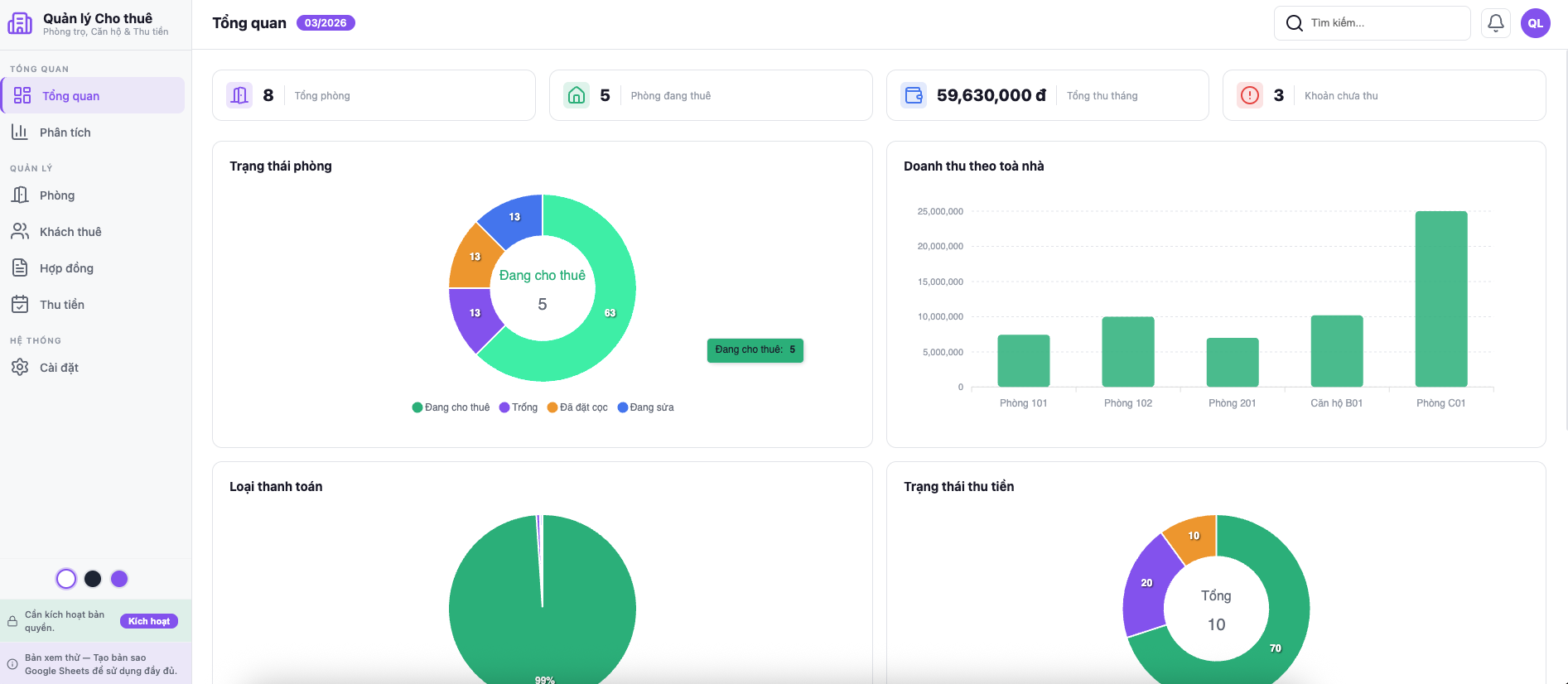Open the QL user avatar
This screenshot has height=684, width=1568.
[x=1535, y=23]
